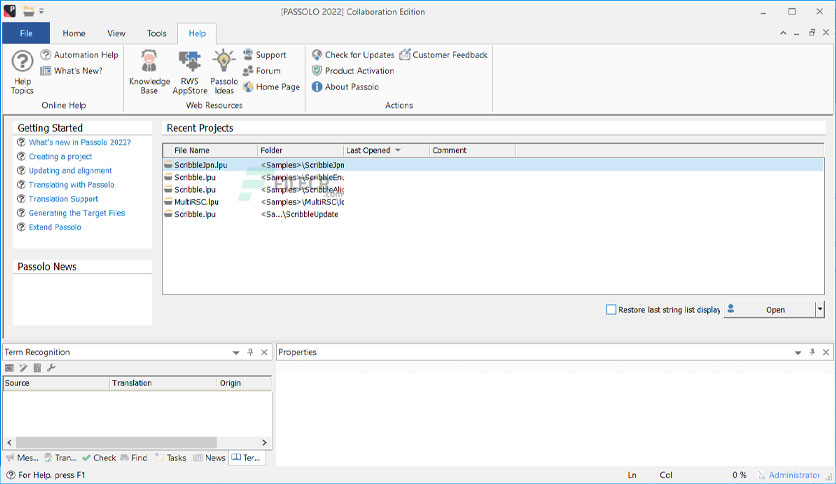836x484 pixels.
Task: Go to the Passolo Home Page
Action: pyautogui.click(x=271, y=87)
